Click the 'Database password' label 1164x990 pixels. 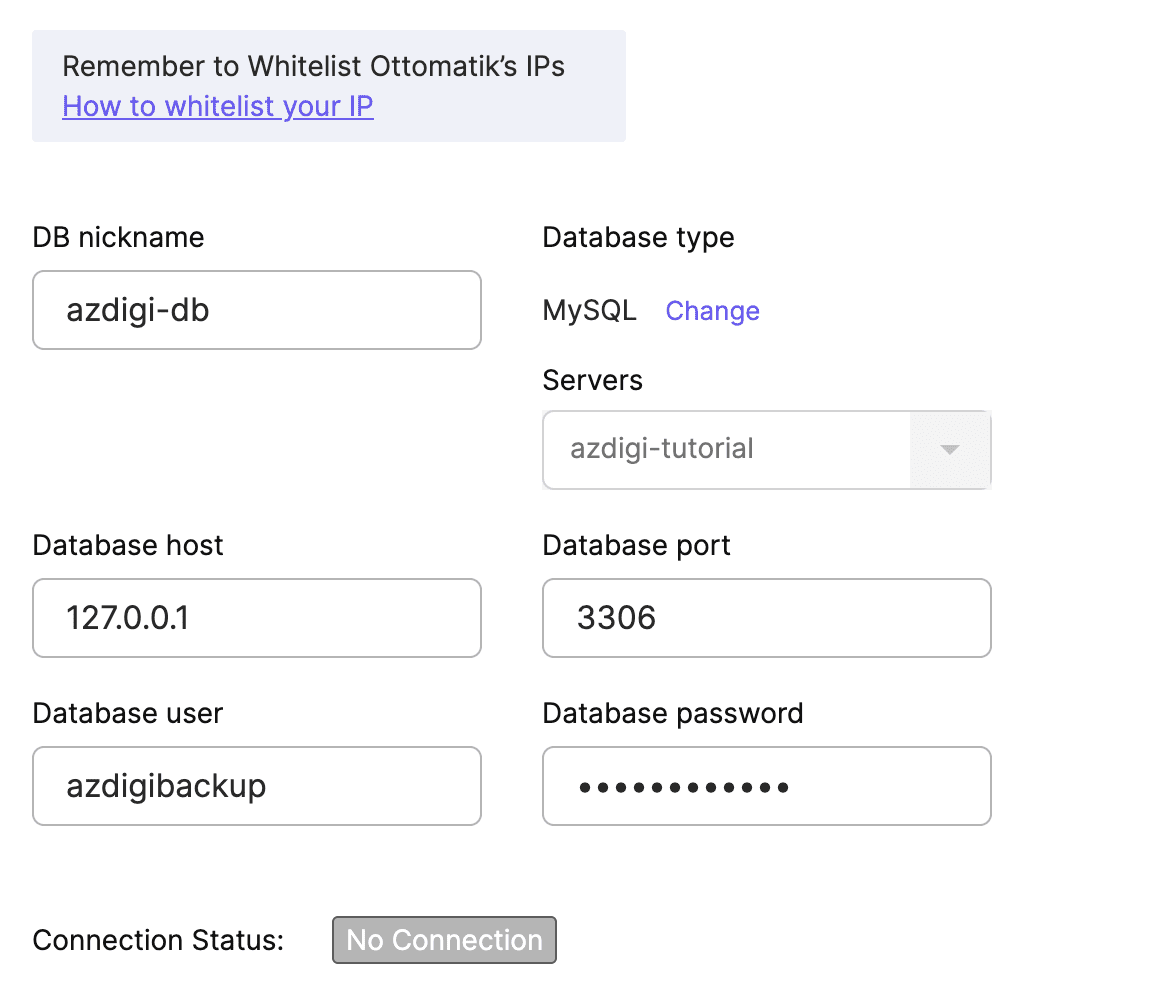tap(672, 713)
